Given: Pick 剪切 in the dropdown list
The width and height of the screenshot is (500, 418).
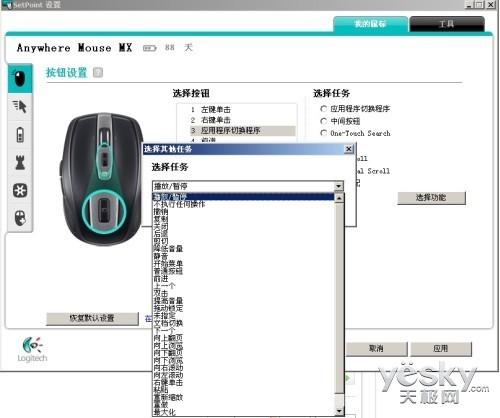Looking at the screenshot, I should (x=243, y=241).
